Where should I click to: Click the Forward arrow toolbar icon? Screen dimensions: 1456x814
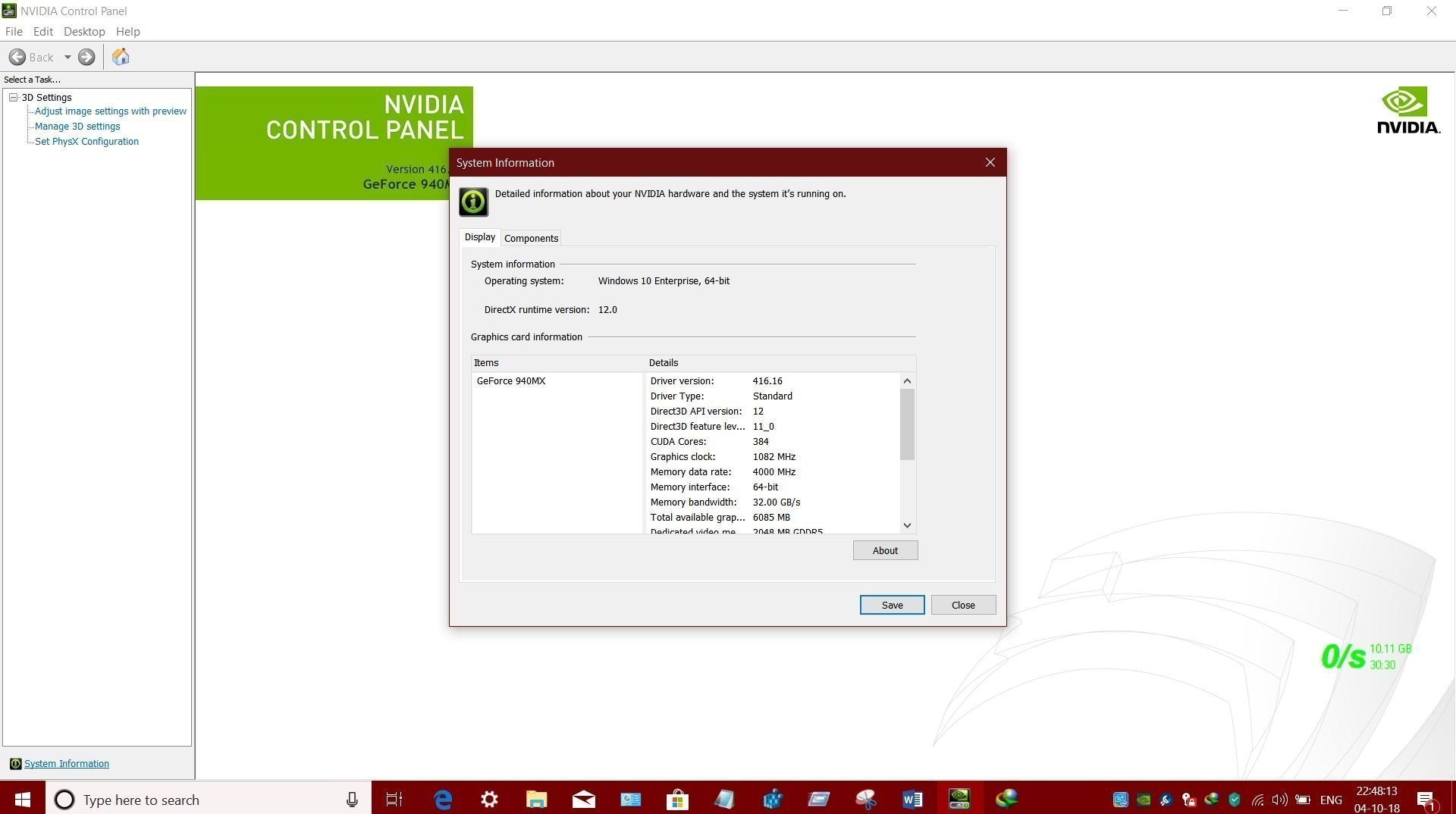[86, 57]
